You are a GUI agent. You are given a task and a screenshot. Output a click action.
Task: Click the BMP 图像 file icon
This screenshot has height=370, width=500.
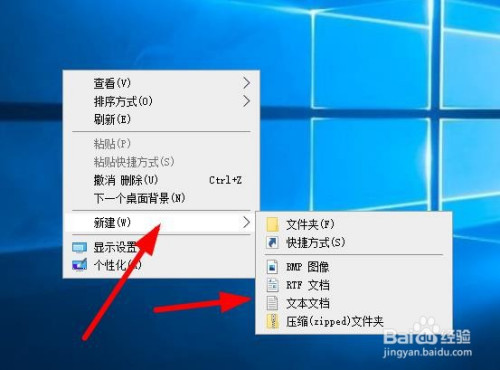[x=272, y=267]
